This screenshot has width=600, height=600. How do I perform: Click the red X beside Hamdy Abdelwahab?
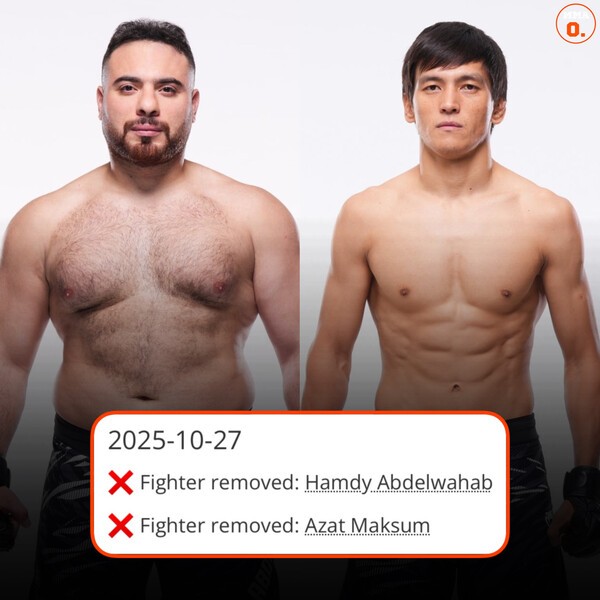click(x=121, y=483)
